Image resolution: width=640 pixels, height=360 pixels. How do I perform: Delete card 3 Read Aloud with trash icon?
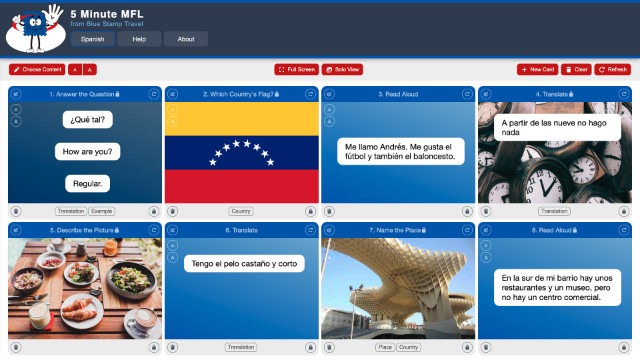click(x=329, y=211)
